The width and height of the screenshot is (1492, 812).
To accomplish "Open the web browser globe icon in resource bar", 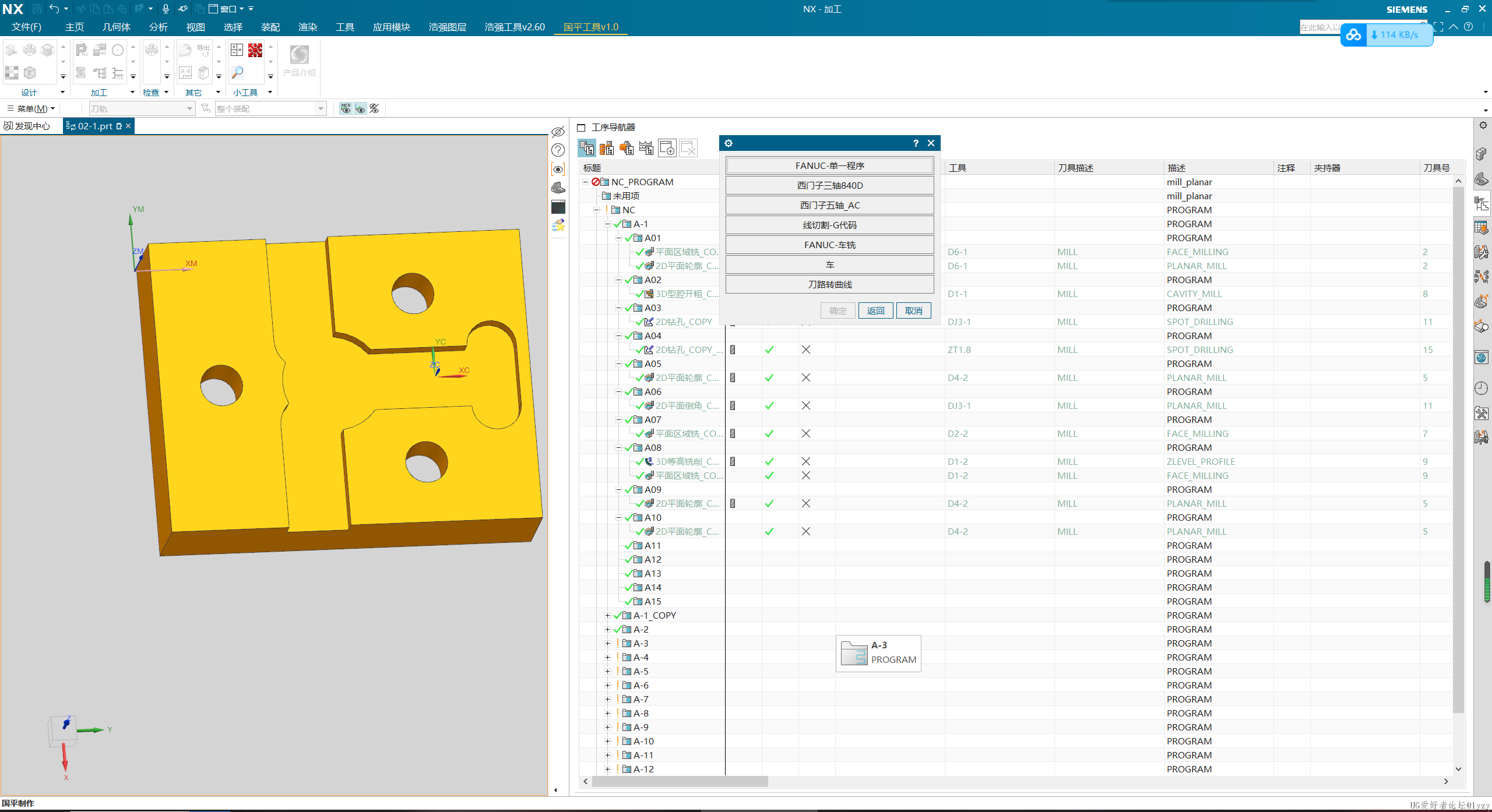I will (x=1482, y=358).
